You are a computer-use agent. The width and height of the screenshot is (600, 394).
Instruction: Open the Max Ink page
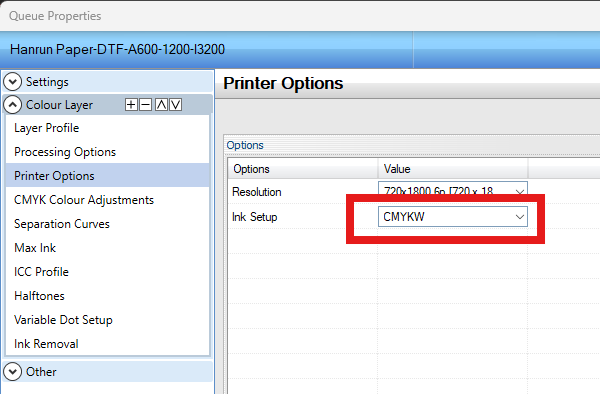pos(108,248)
